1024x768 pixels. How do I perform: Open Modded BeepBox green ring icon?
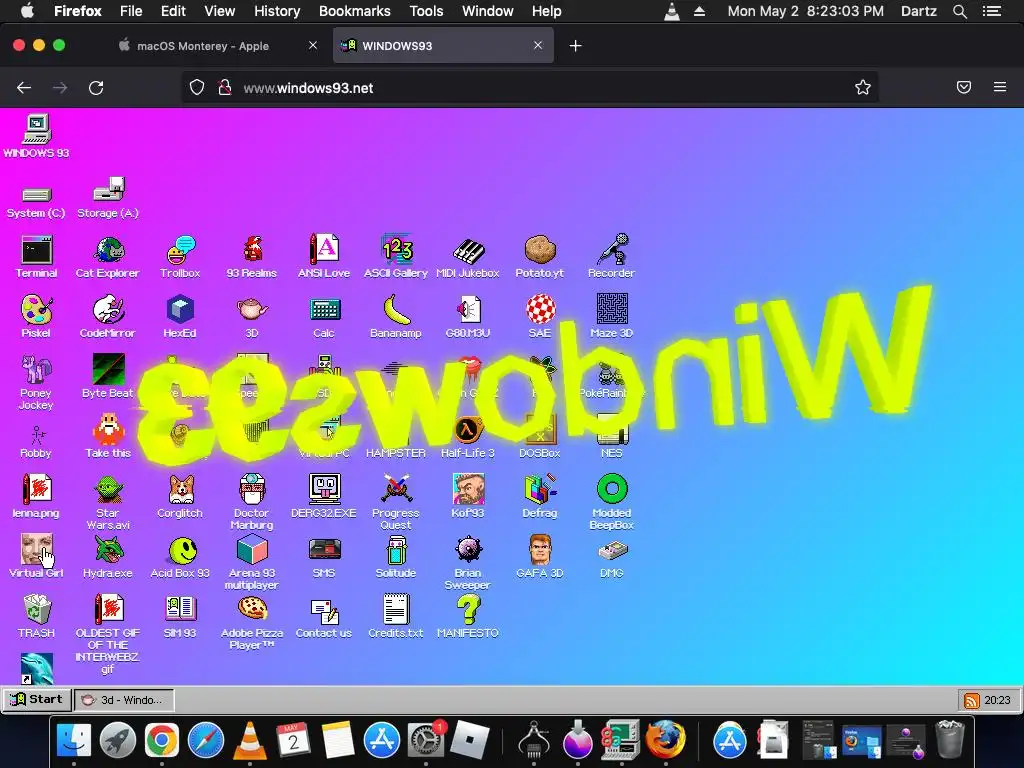point(612,502)
